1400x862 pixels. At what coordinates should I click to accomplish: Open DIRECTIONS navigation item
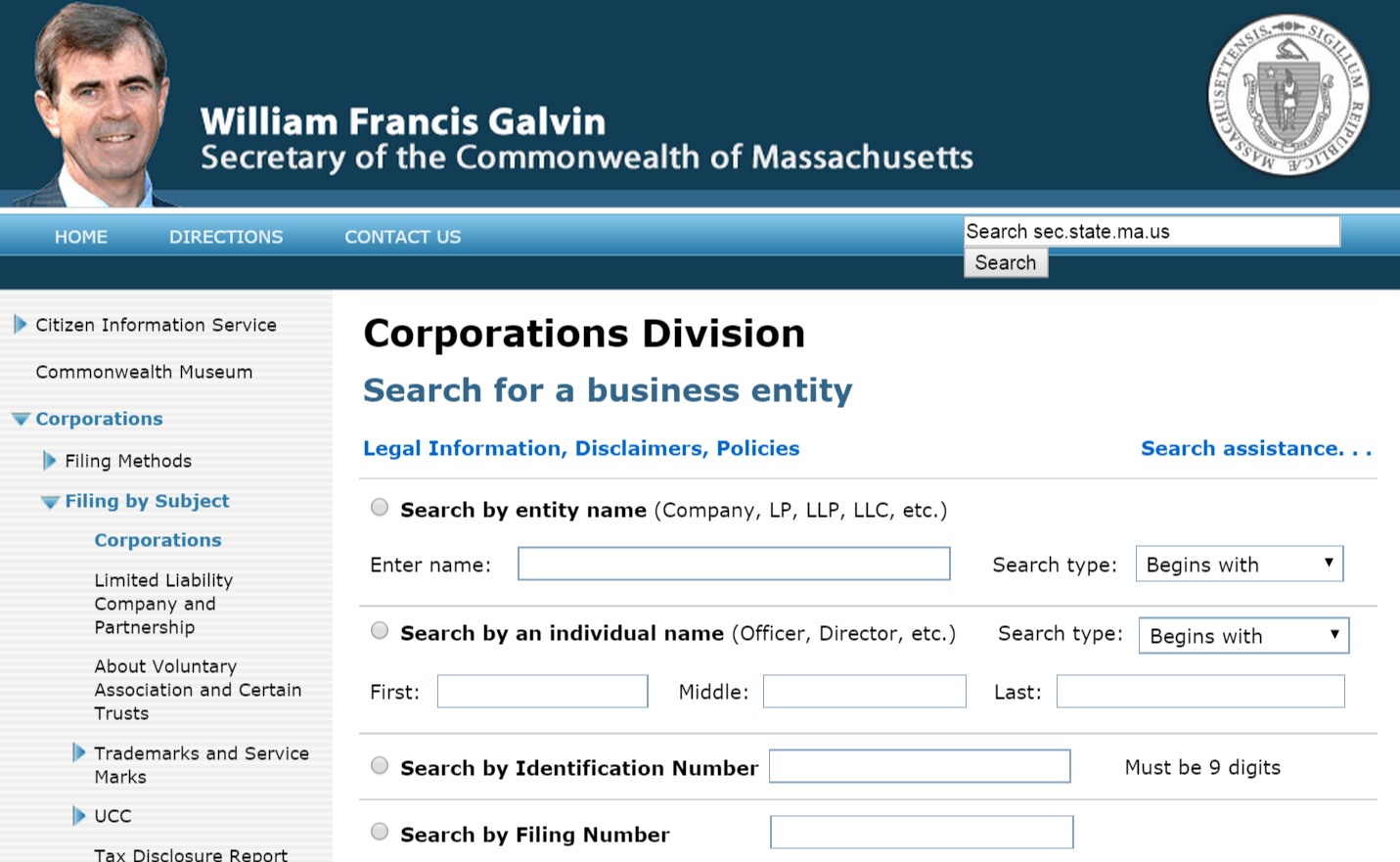[x=226, y=237]
